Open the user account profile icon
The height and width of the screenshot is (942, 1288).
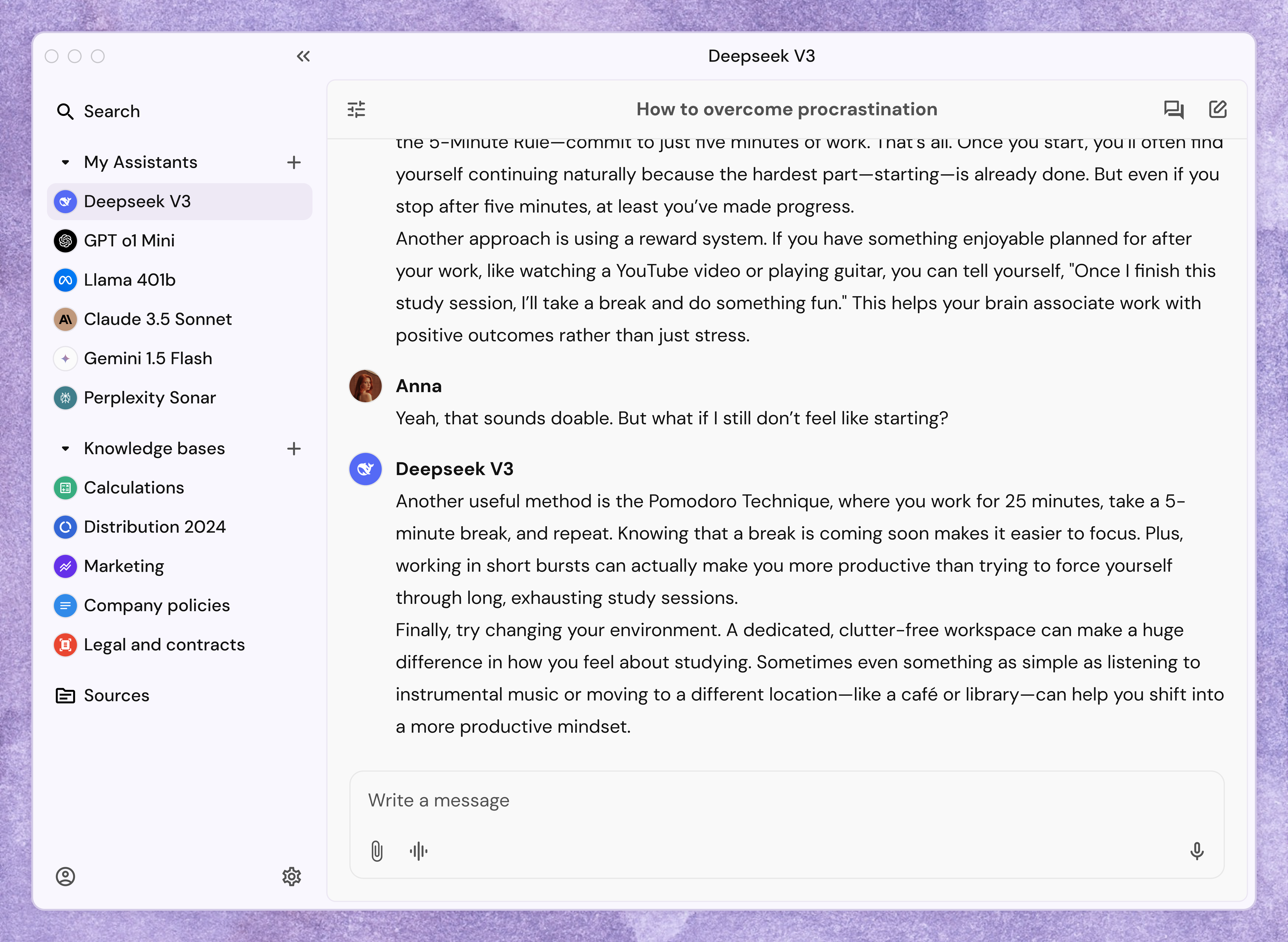[x=66, y=876]
